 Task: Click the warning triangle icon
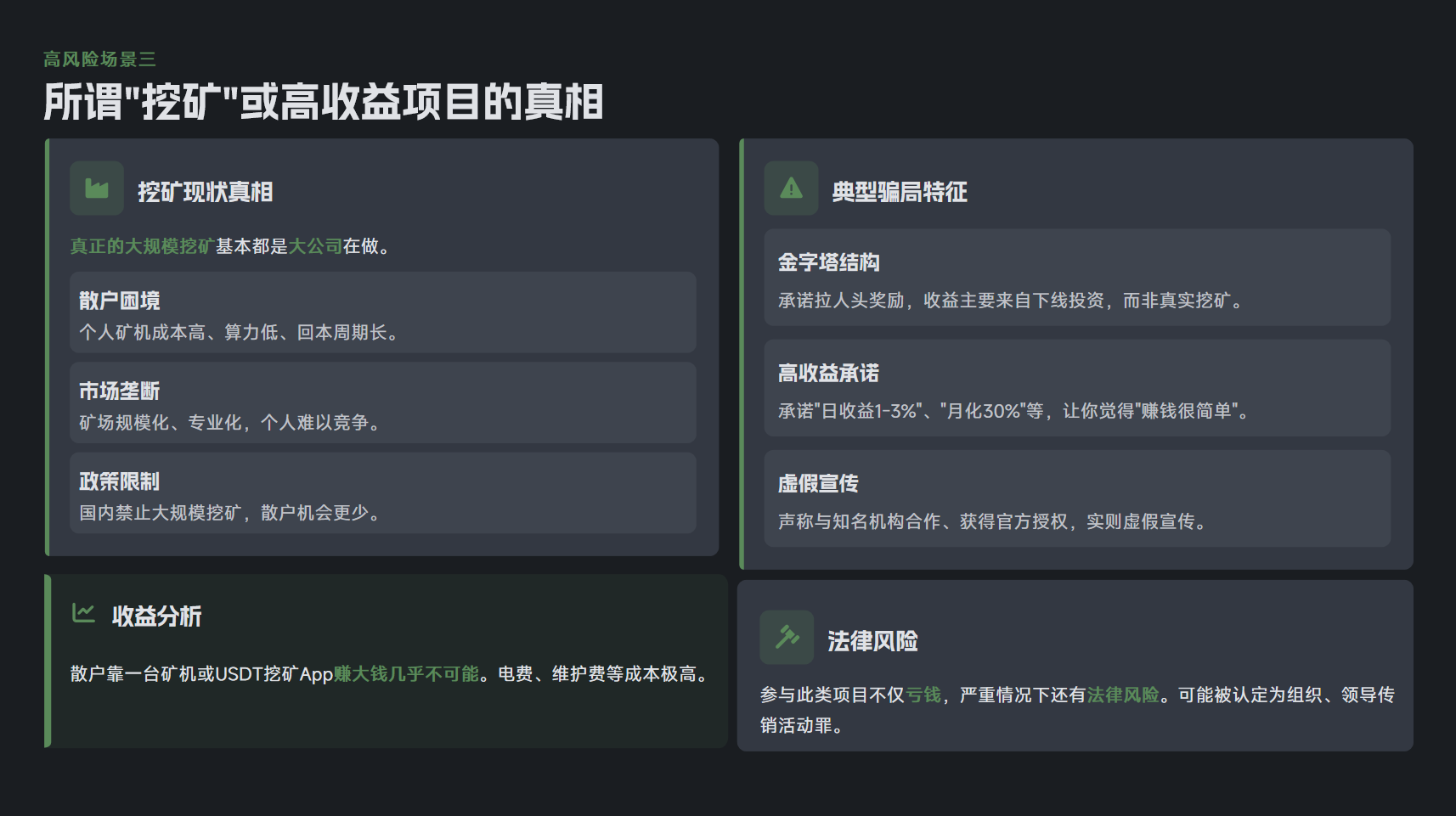click(791, 189)
